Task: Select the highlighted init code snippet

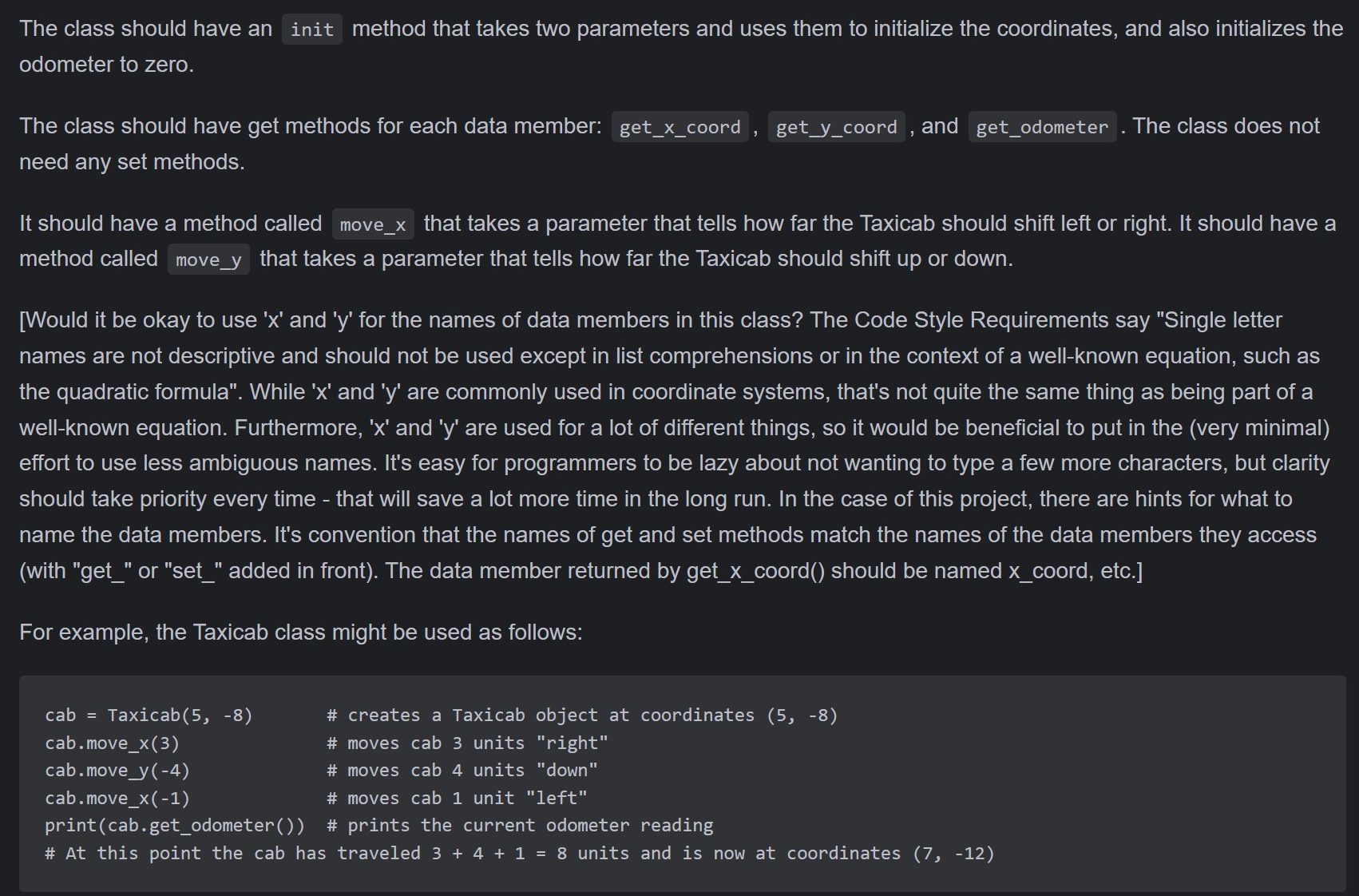Action: coord(311,29)
